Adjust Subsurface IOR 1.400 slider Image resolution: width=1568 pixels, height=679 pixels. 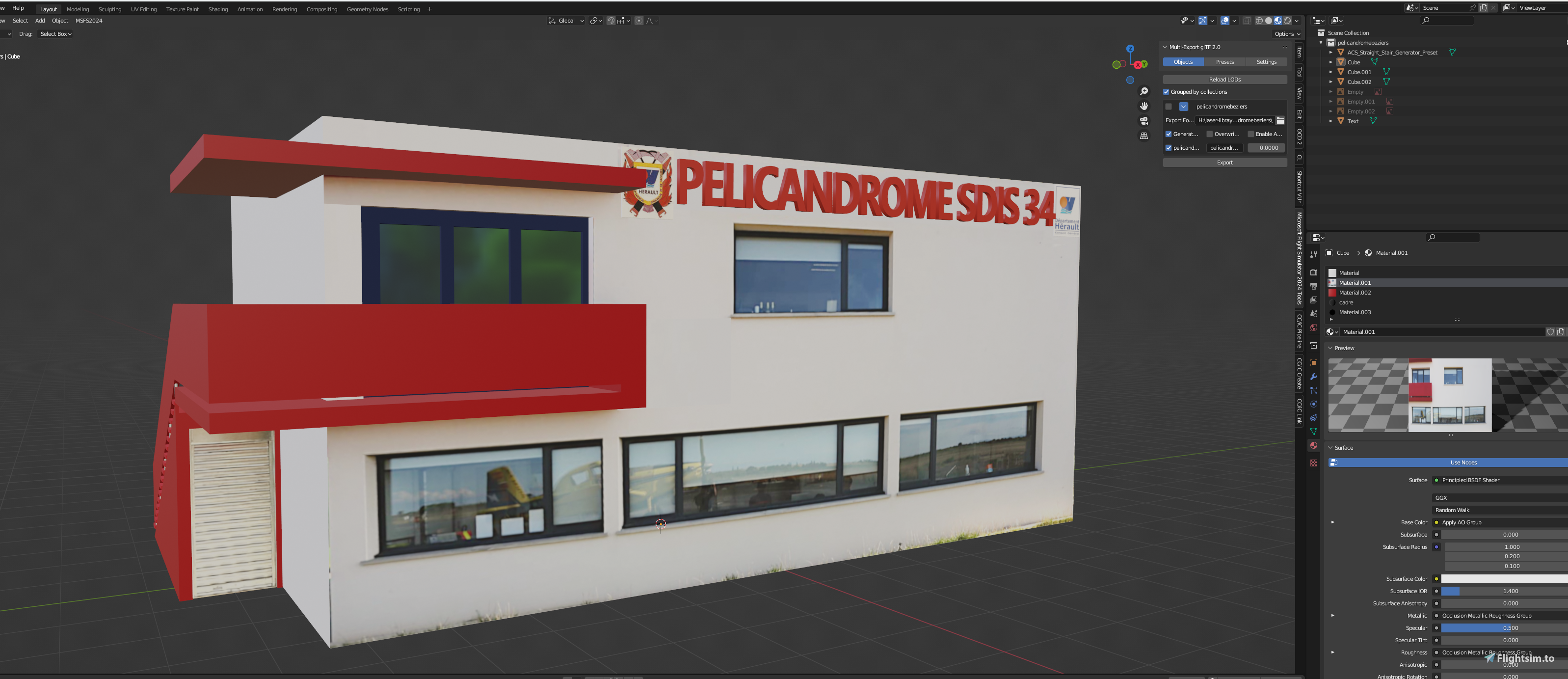pos(1504,591)
